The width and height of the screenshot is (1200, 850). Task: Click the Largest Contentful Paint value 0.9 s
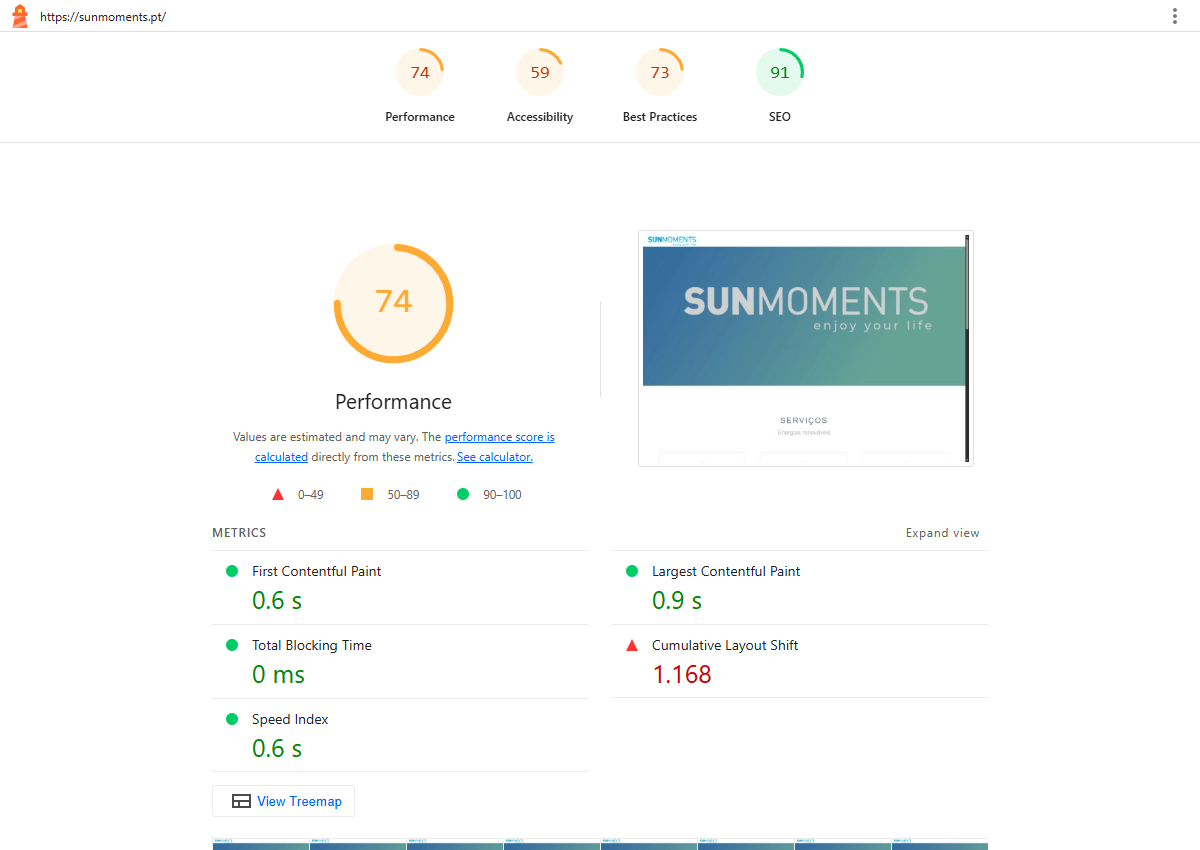coord(677,600)
